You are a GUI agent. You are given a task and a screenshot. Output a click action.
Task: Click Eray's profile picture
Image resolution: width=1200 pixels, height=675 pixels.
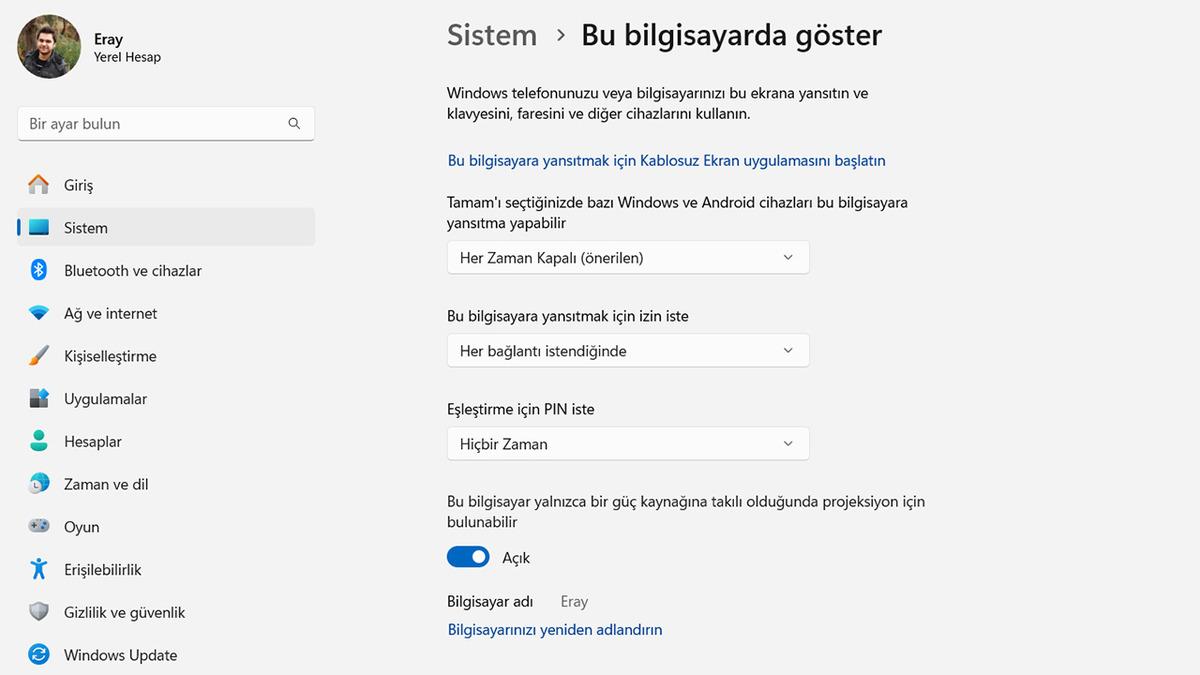click(x=48, y=47)
